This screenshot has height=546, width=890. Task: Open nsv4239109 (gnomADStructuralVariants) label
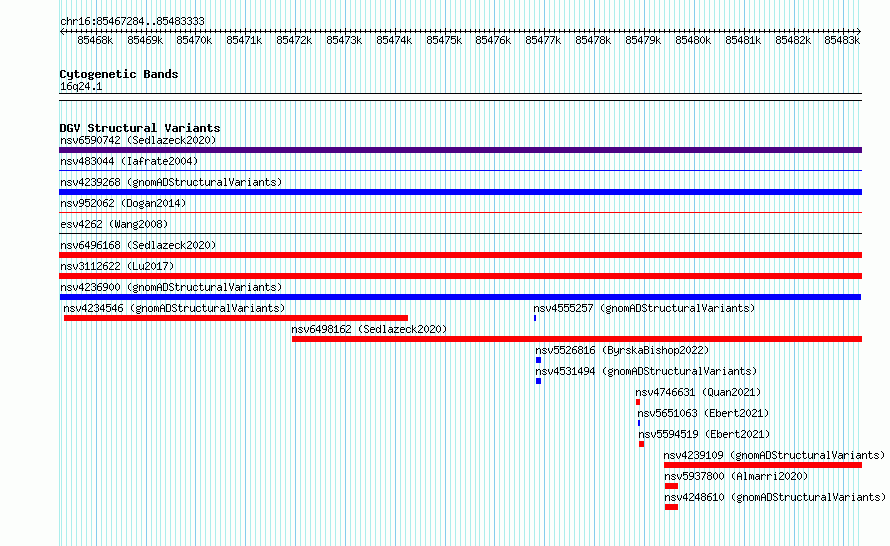[774, 455]
